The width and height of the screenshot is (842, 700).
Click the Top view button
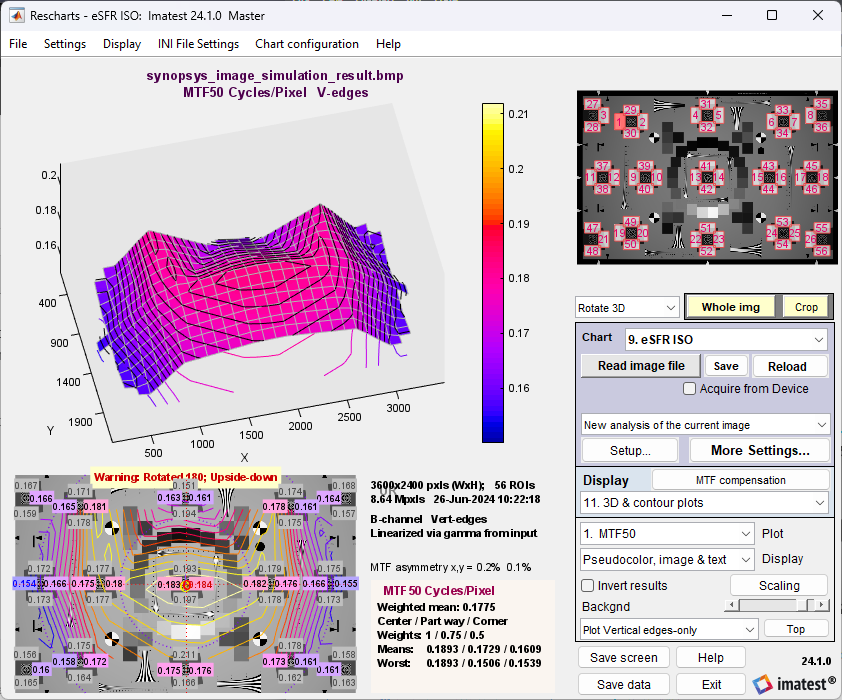[x=795, y=629]
